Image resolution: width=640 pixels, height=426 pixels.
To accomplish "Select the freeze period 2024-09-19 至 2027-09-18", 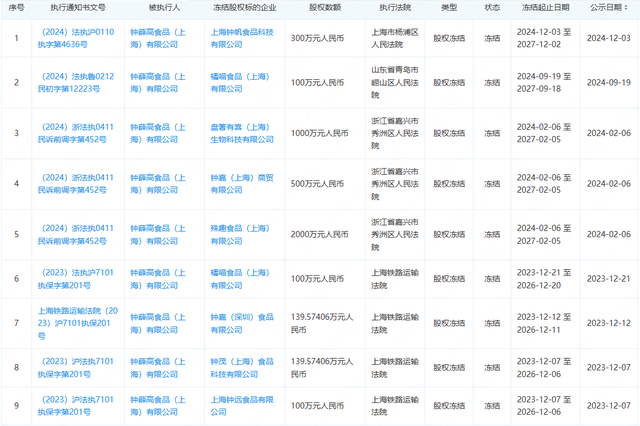I will pyautogui.click(x=544, y=82).
